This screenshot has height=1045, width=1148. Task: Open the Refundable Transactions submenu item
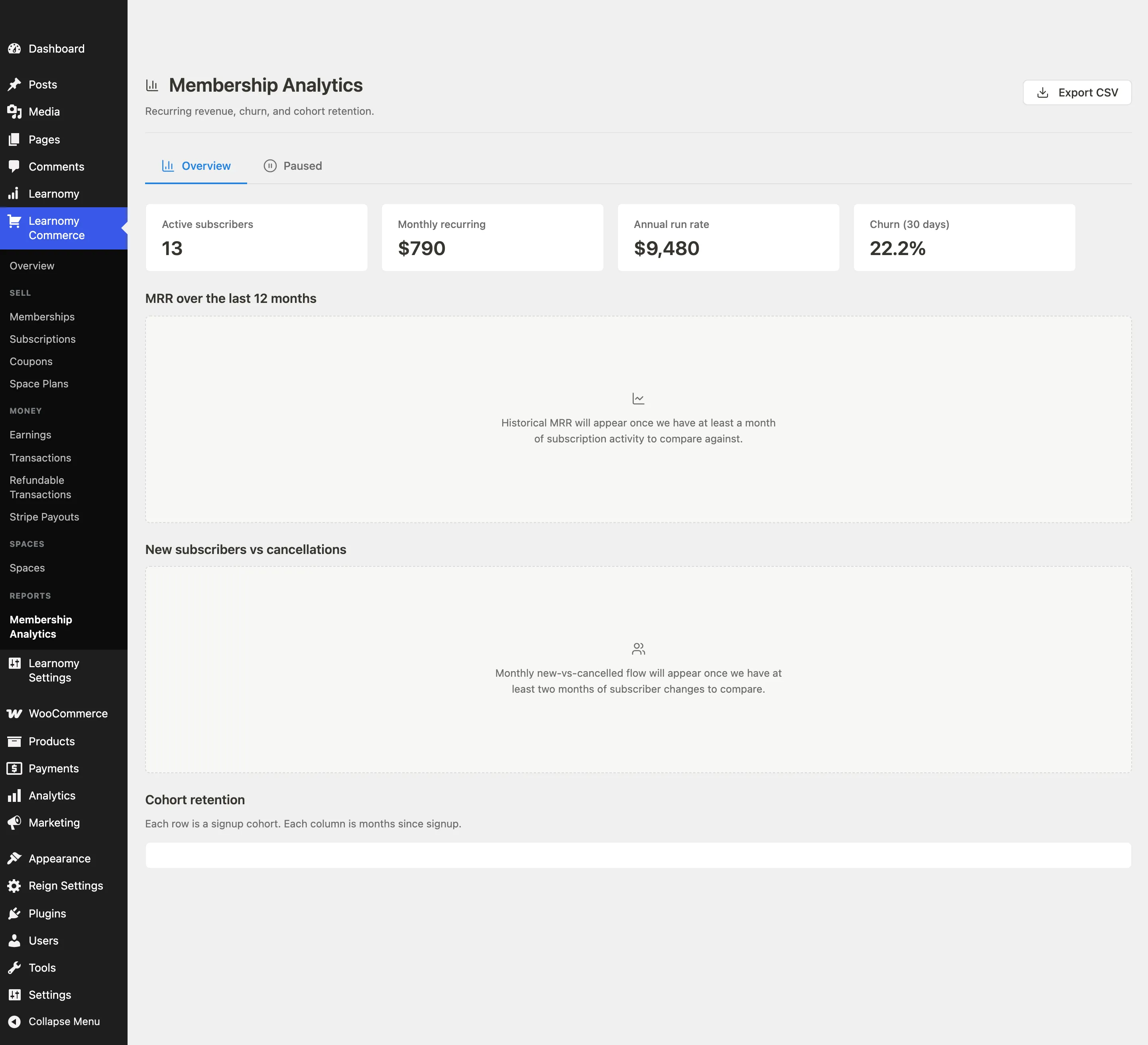tap(40, 487)
